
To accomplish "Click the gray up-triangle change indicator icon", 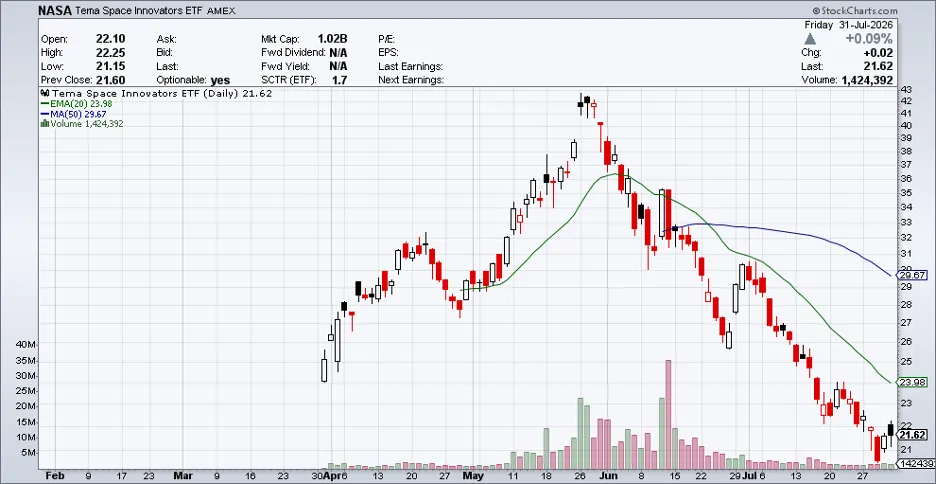I will (x=810, y=39).
